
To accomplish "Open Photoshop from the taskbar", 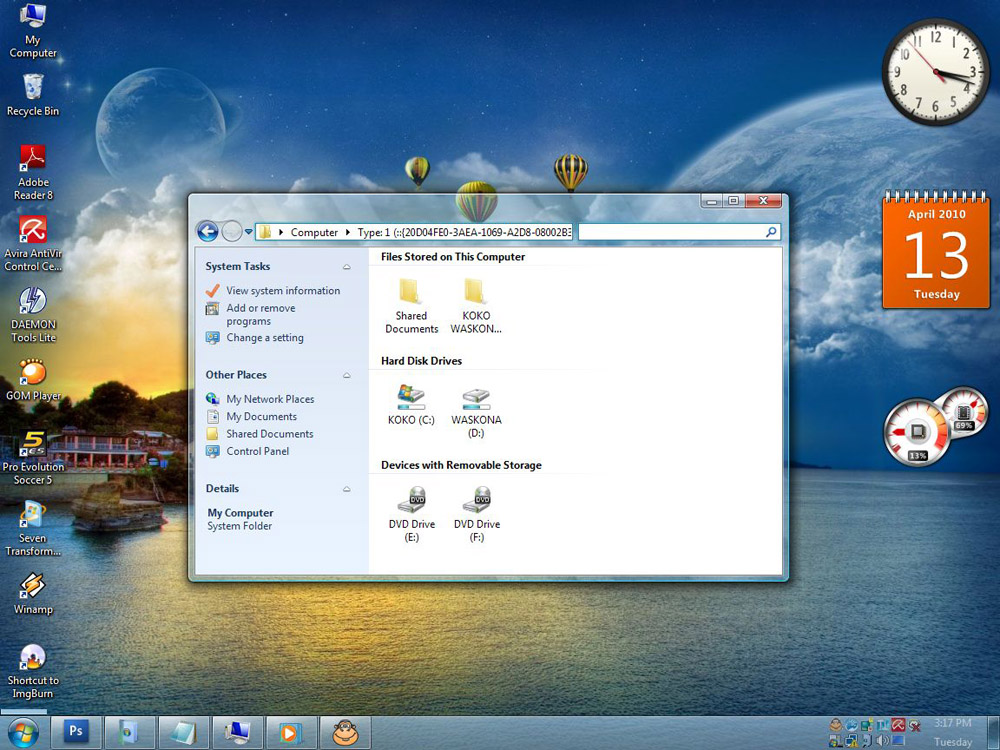I will [x=75, y=732].
